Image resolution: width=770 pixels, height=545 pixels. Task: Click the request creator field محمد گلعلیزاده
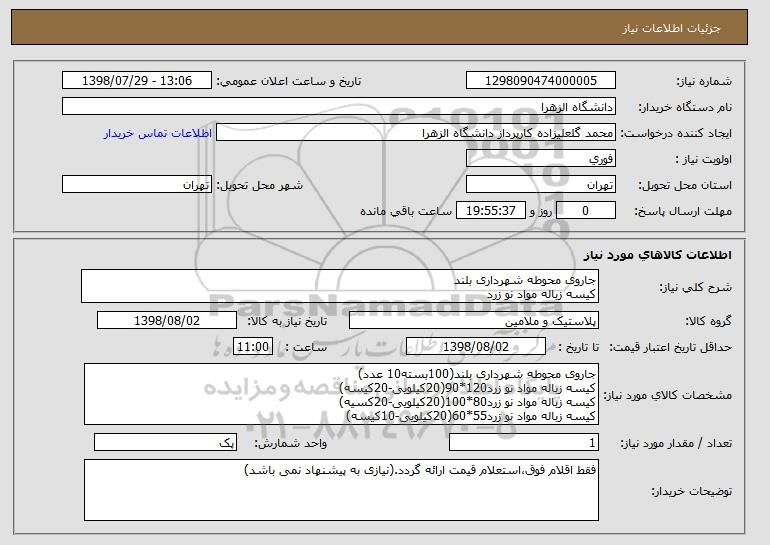[x=415, y=133]
